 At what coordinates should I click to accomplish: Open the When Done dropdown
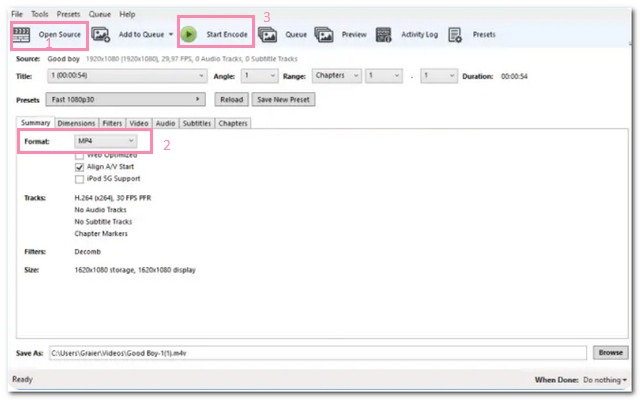604,380
